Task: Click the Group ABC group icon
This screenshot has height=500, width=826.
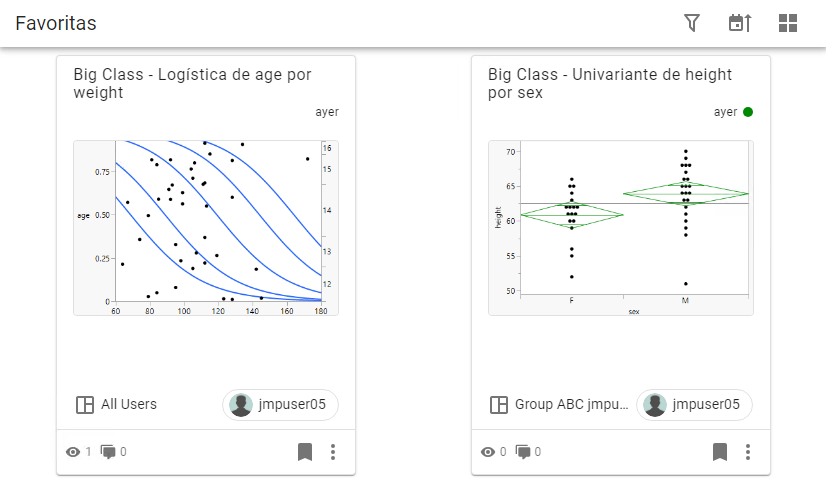Action: (x=499, y=405)
